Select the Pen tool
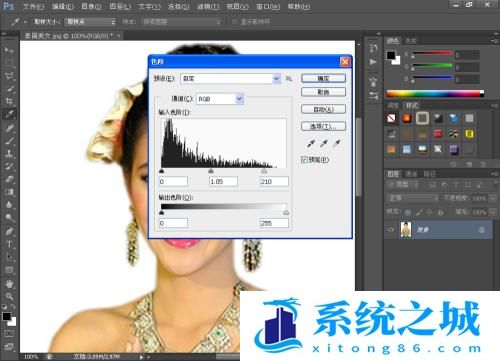Viewport: 500px width, 361px height. [x=9, y=231]
